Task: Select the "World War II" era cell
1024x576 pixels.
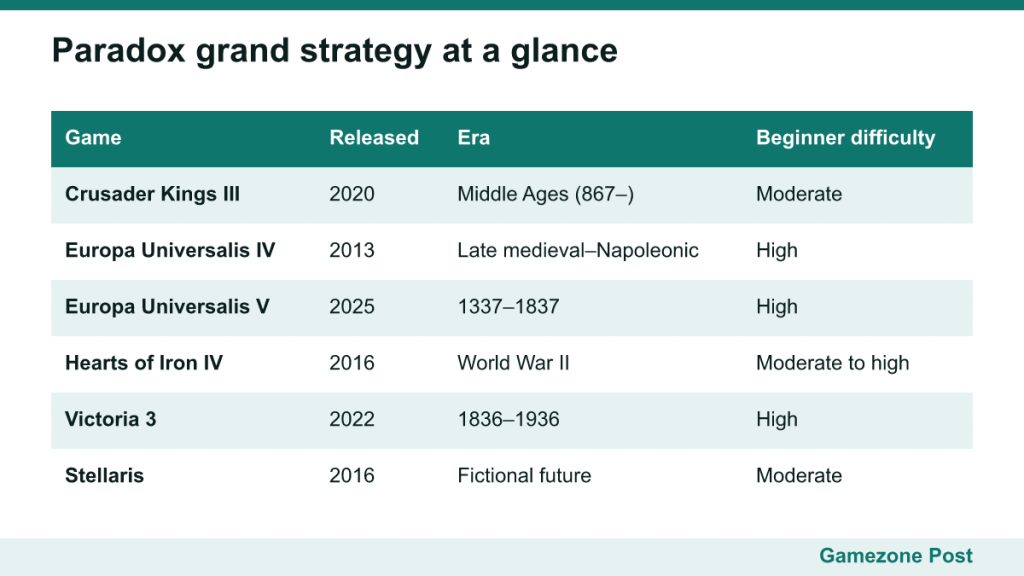Action: (513, 362)
